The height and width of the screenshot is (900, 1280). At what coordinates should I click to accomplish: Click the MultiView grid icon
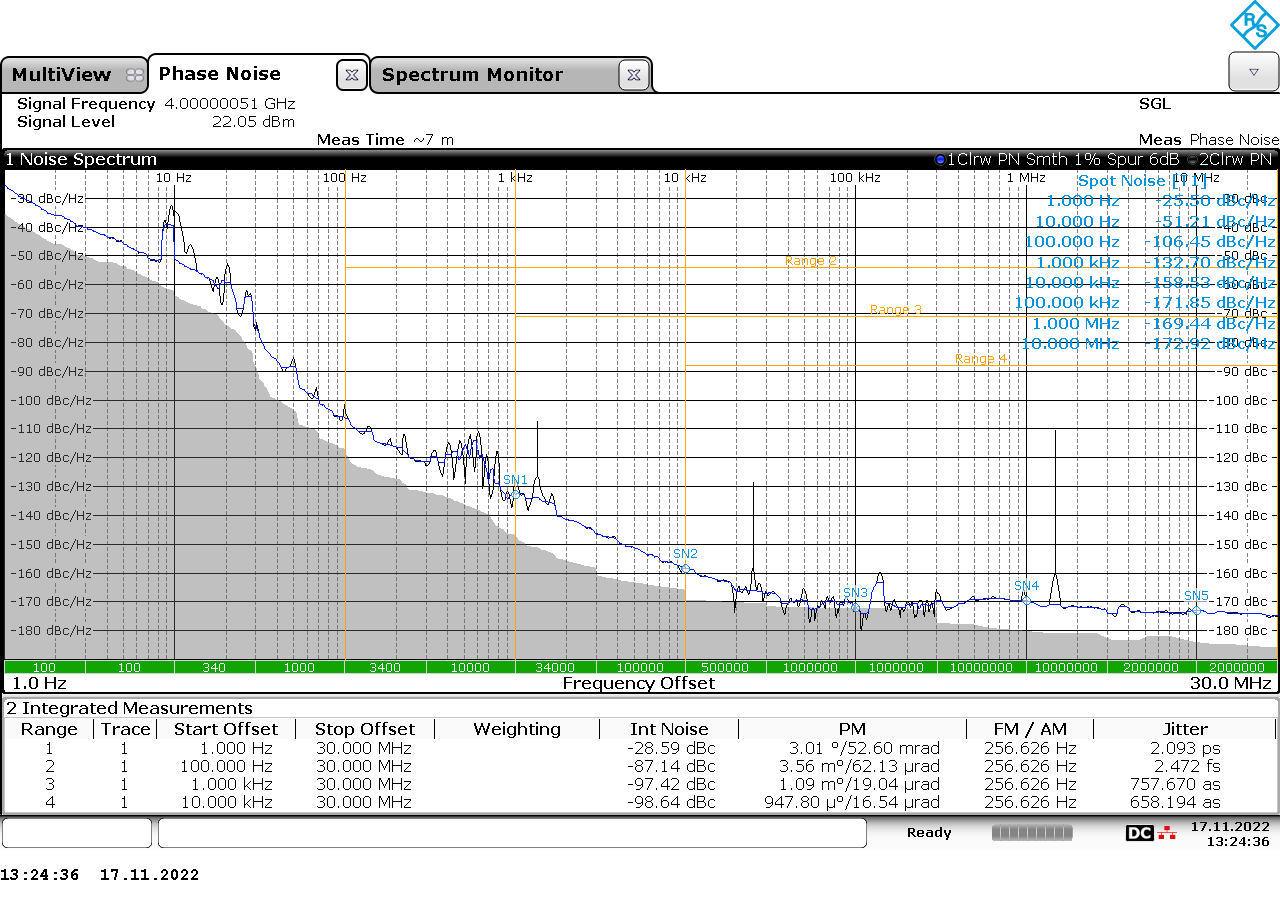[135, 75]
